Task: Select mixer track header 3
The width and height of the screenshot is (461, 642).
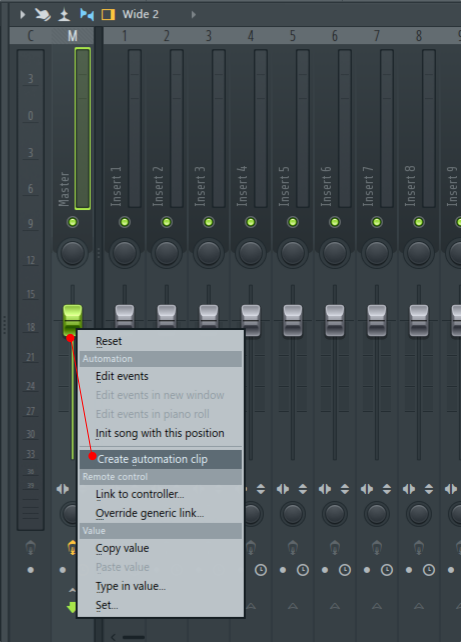Action: 208,36
